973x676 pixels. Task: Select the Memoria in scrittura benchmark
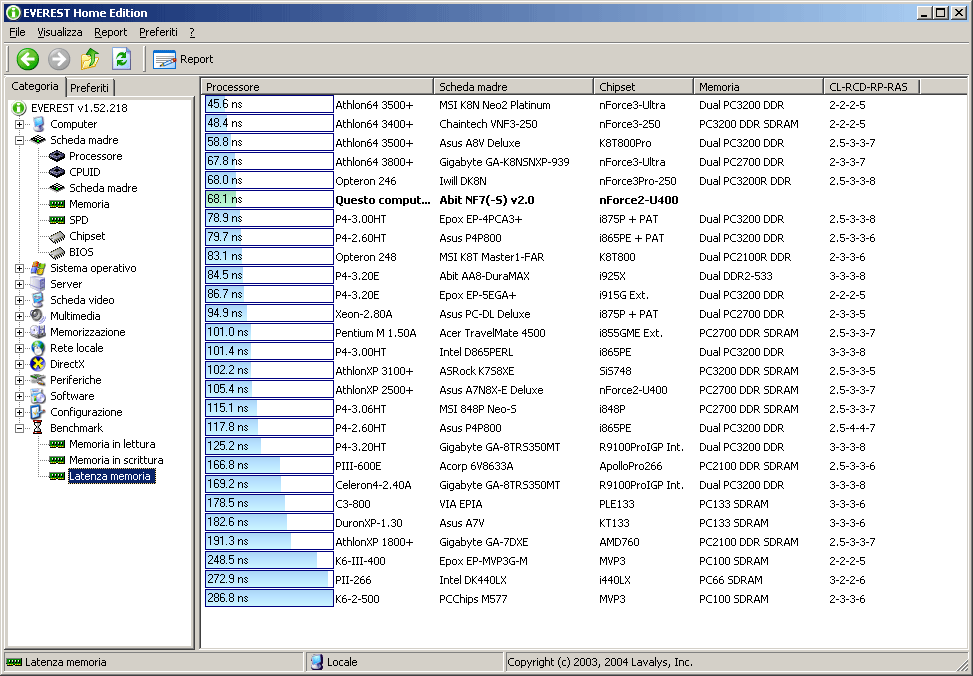(116, 460)
